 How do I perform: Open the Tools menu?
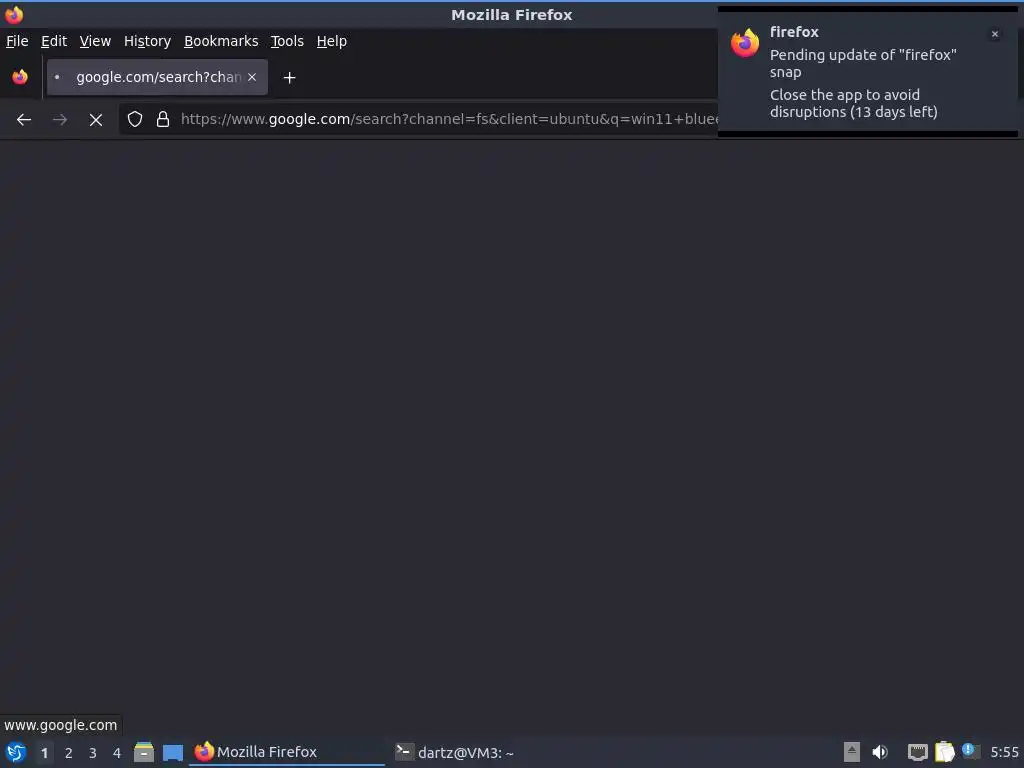click(287, 41)
